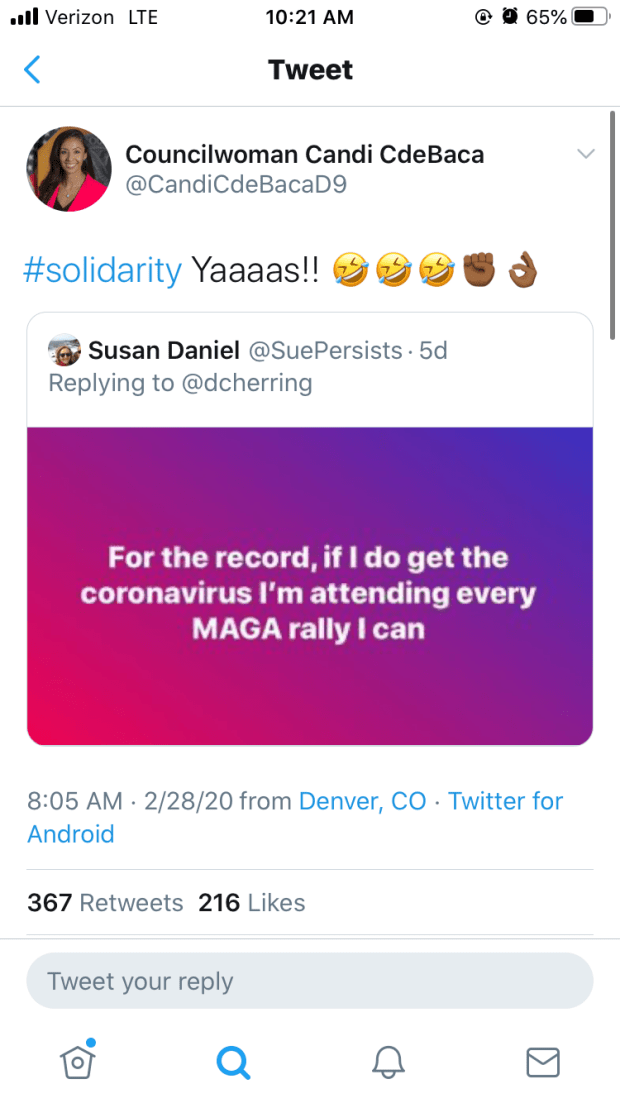620x1103 pixels.
Task: Open the Home tab icon
Action: tap(78, 1061)
